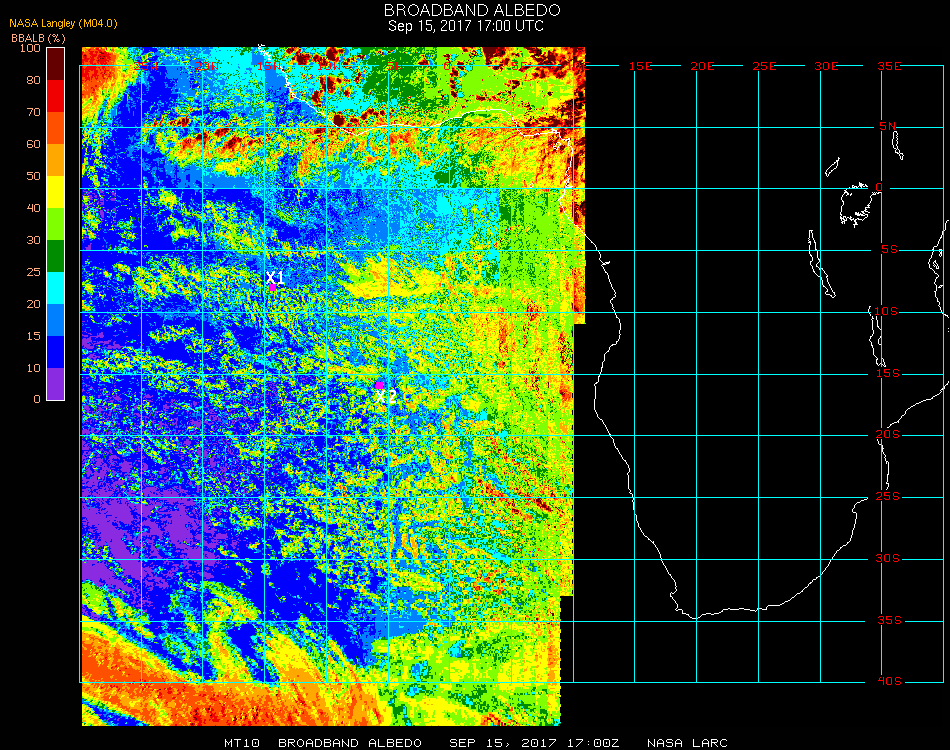Select the dark green 25-30% legend swatch

point(56,256)
